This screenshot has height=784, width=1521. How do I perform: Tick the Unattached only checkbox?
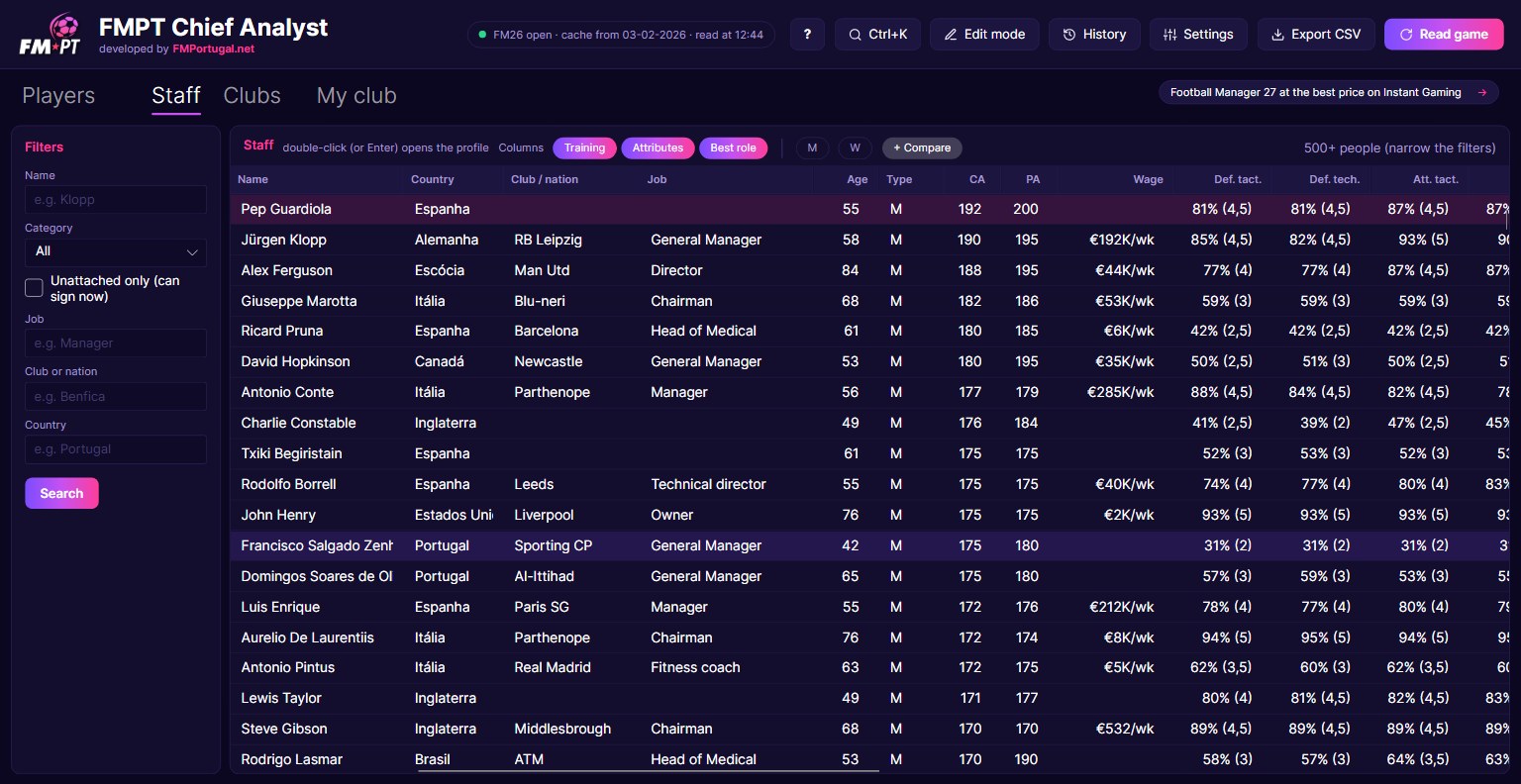coord(34,288)
